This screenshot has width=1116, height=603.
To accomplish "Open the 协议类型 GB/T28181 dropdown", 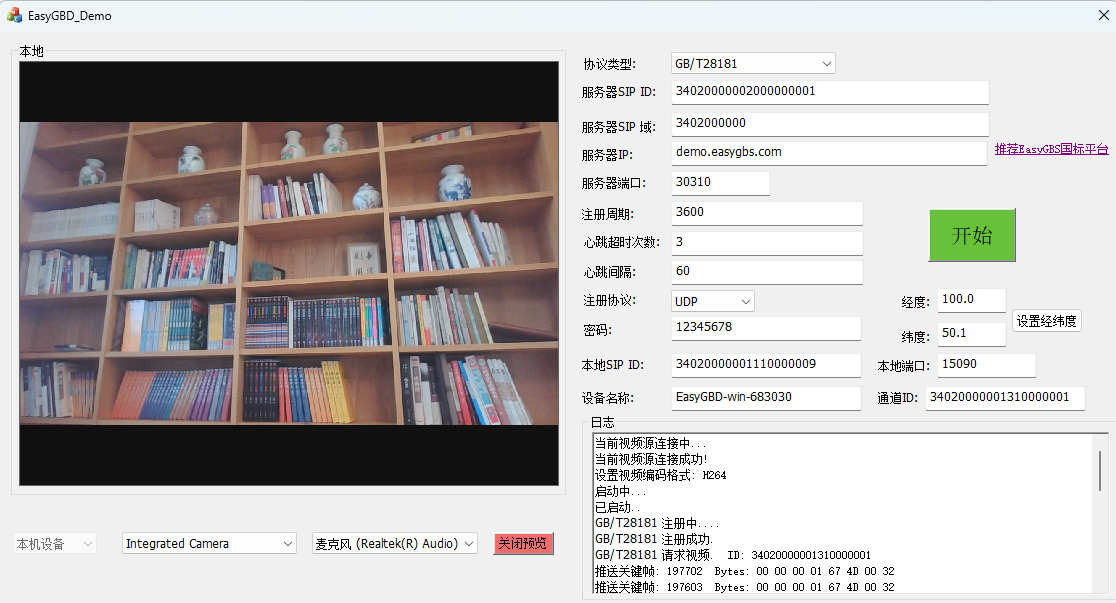I will 753,64.
